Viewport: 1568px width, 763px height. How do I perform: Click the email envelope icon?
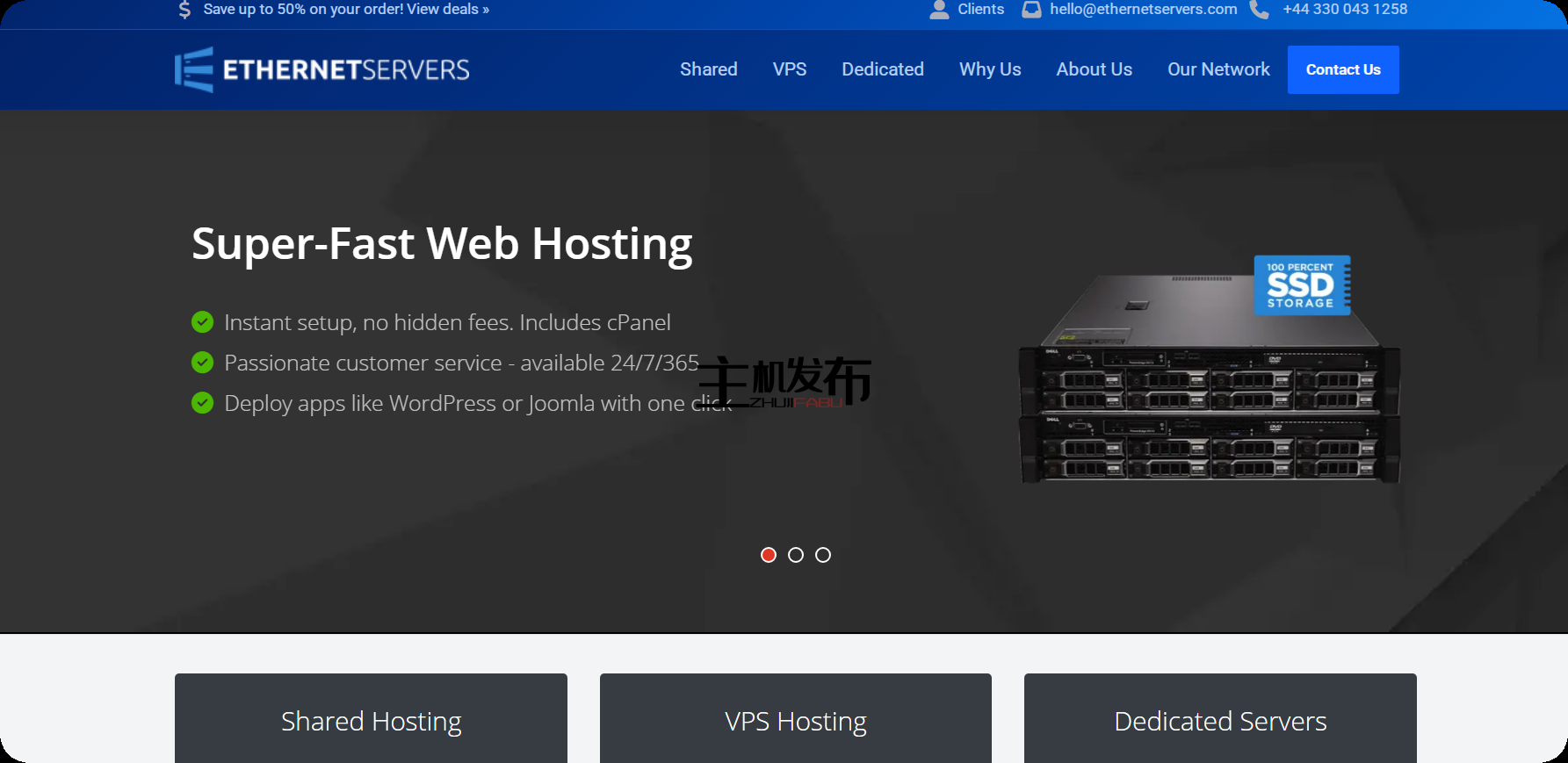[x=1031, y=10]
